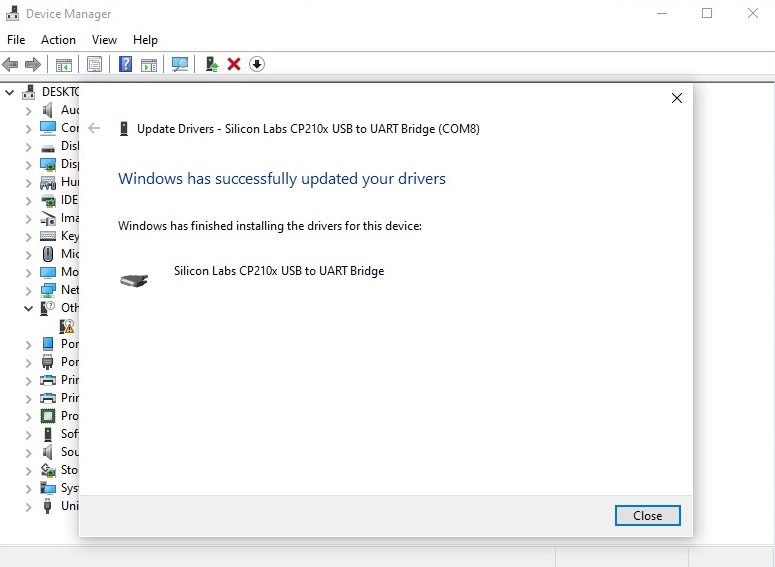The height and width of the screenshot is (567, 775).
Task: Click 'Windows has successfully updated your drivers' heading
Action: tap(282, 178)
